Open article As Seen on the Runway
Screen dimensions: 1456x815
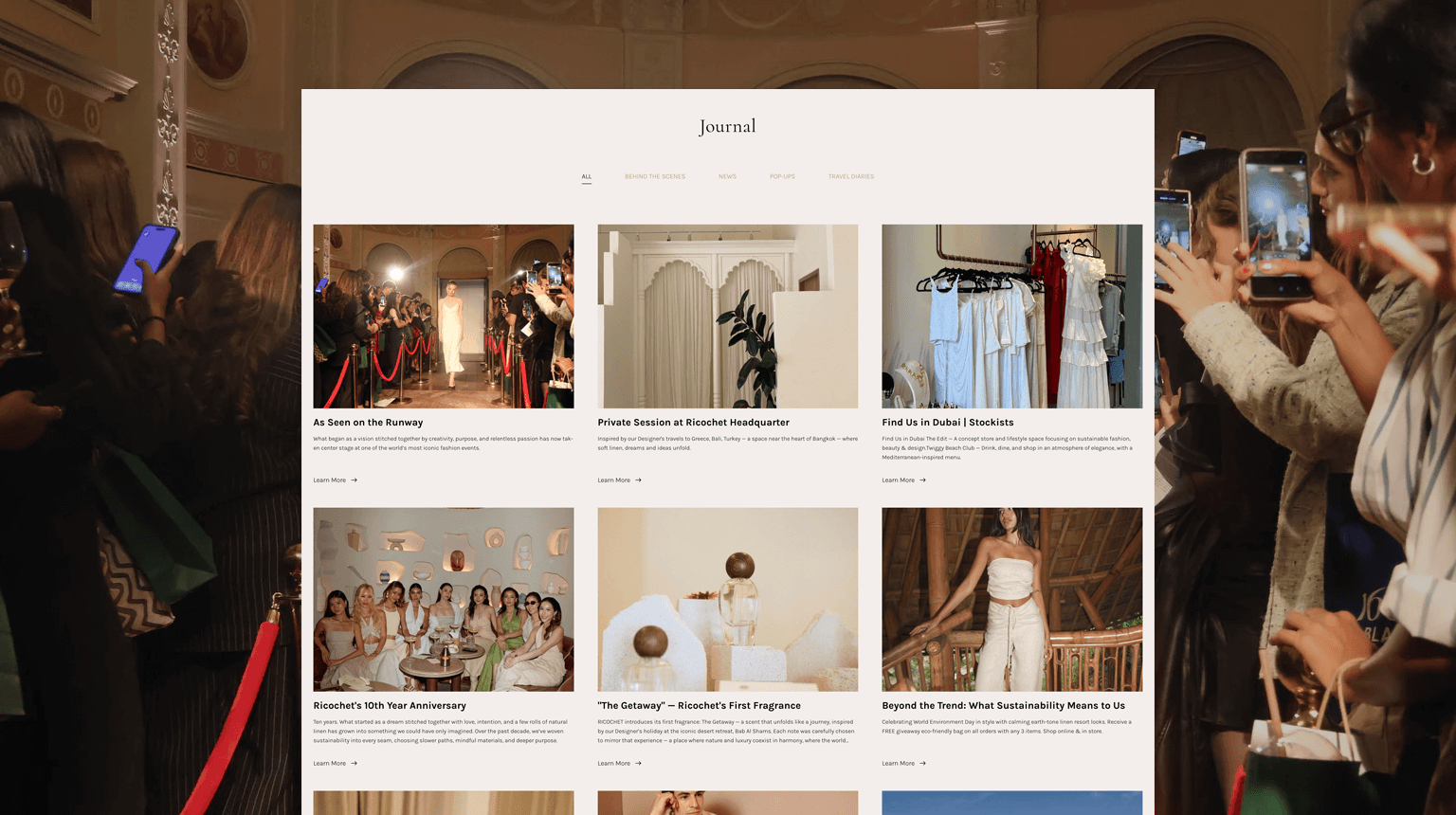tap(368, 423)
